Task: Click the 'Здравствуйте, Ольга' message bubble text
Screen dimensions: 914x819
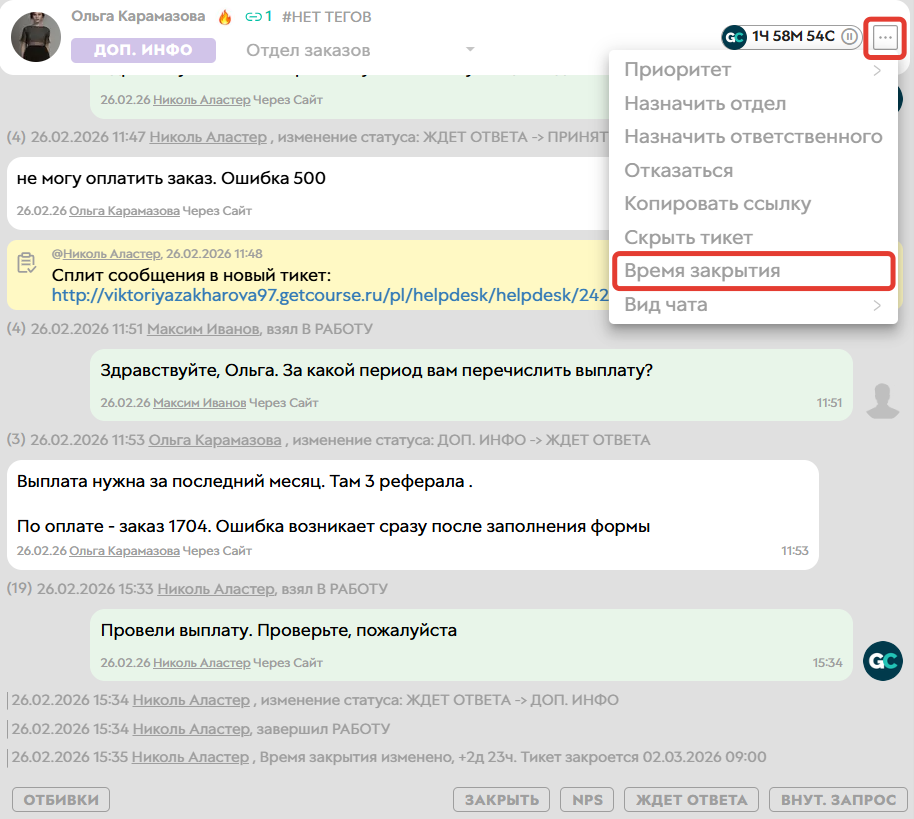Action: pyautogui.click(x=377, y=371)
